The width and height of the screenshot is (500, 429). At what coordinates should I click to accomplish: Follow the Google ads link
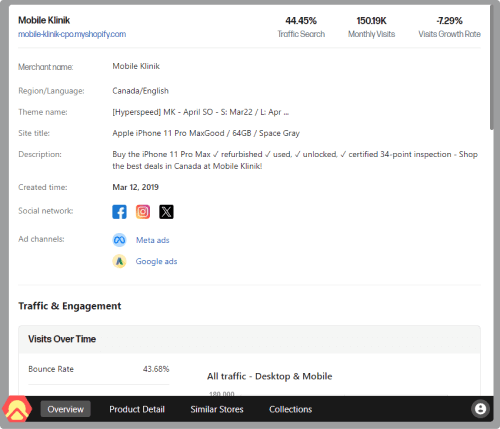click(156, 261)
